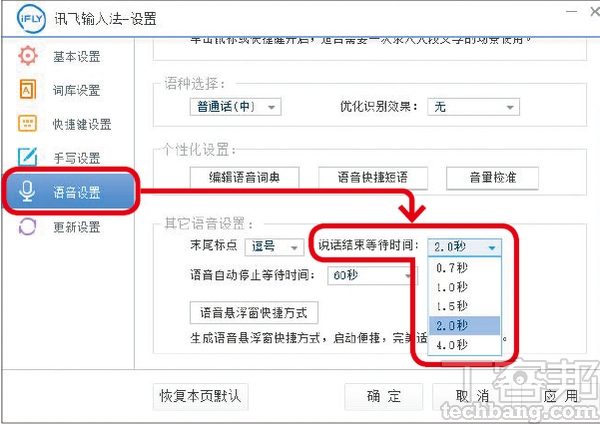Click the iFLY logo icon

pos(31,18)
